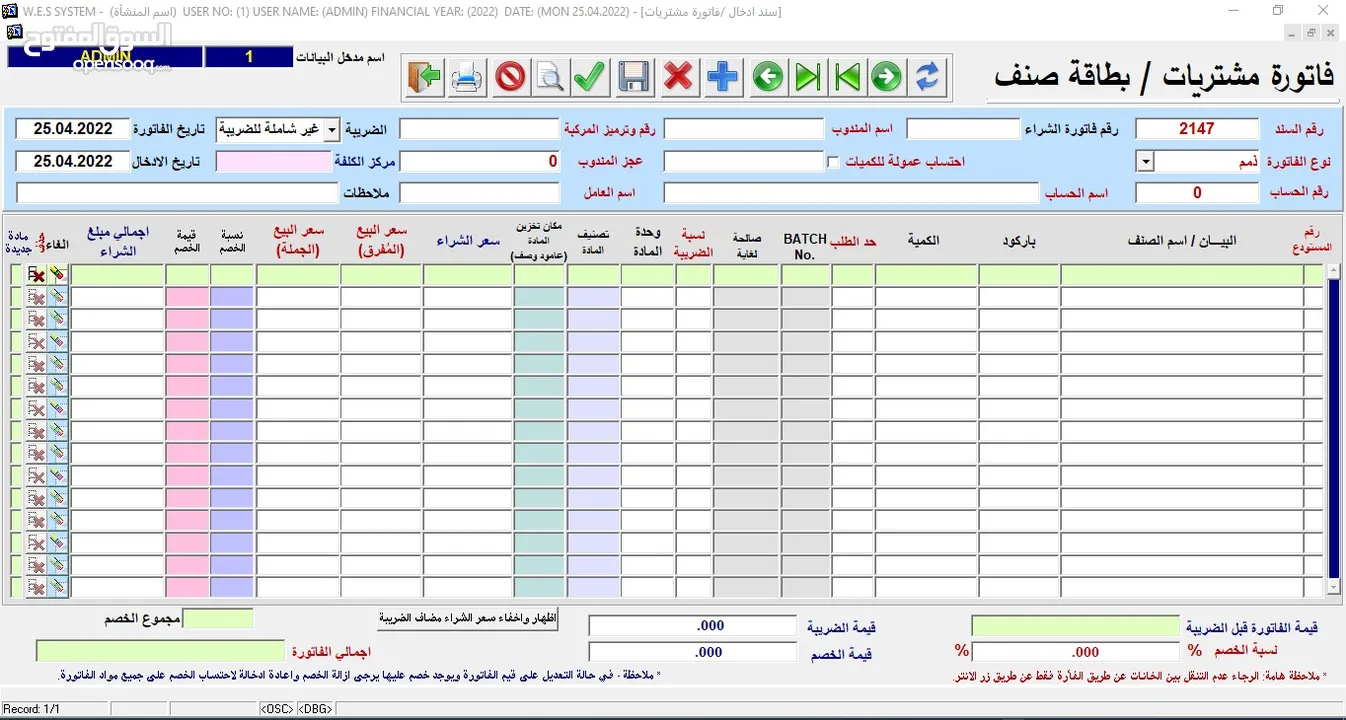Click the green right-pointing triangle with bar
The image size is (1346, 720).
[807, 77]
